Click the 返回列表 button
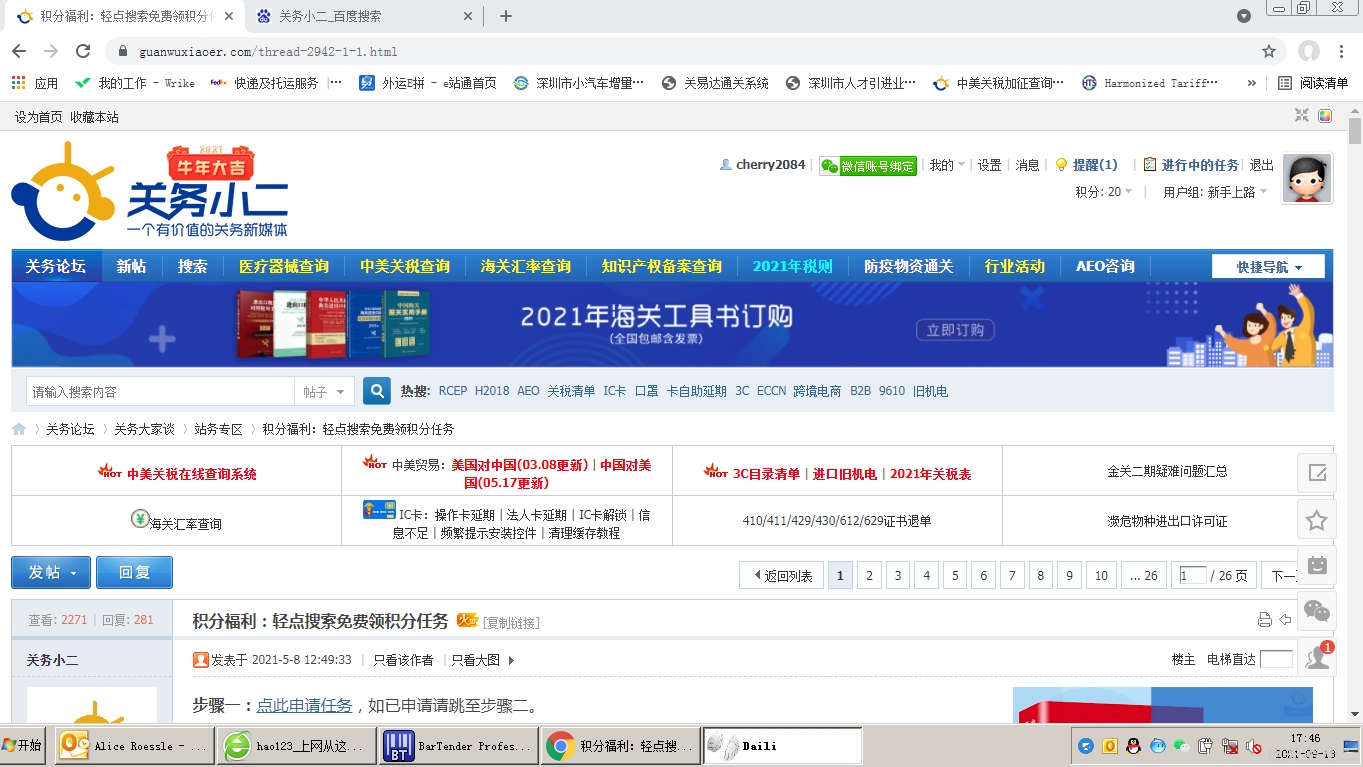1363x767 pixels. point(781,575)
